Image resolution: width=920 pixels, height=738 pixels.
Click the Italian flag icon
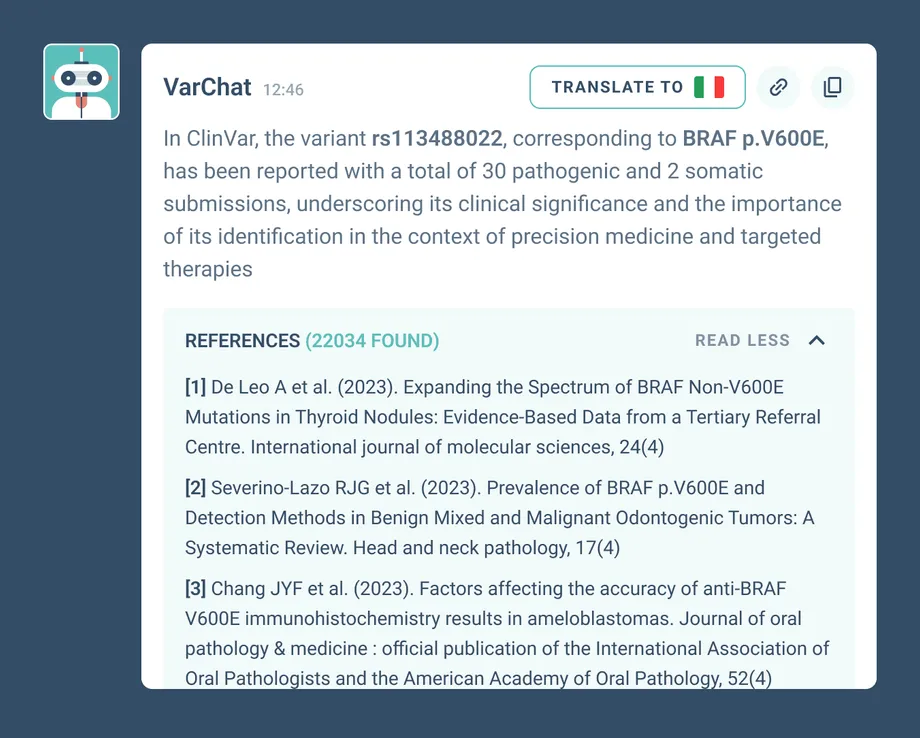coord(709,87)
